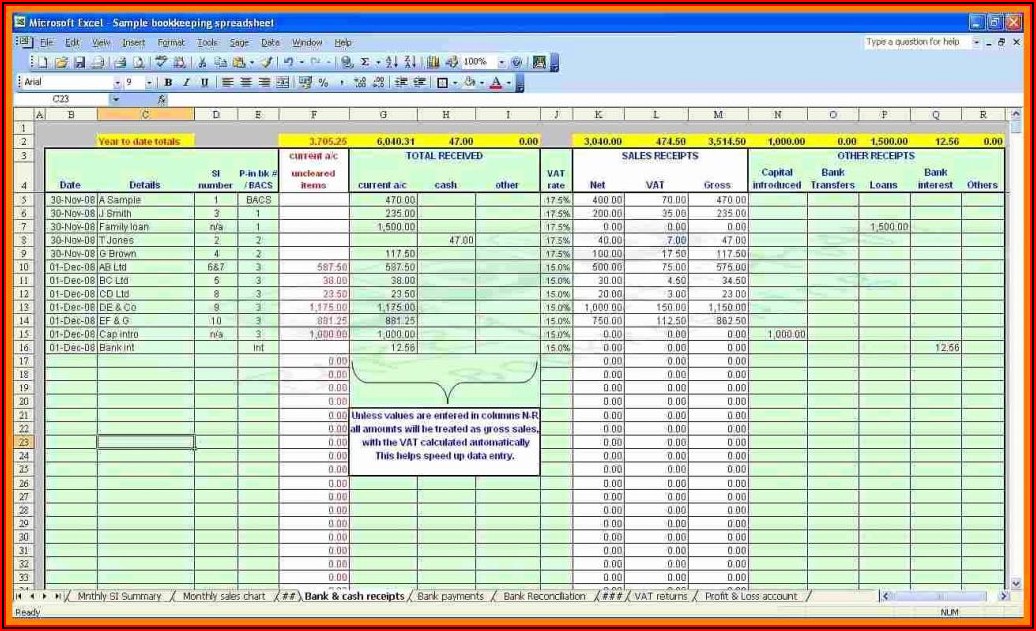Open Print Preview with the magnifier page icon
Screen dimensions: 1036x631
pos(139,63)
